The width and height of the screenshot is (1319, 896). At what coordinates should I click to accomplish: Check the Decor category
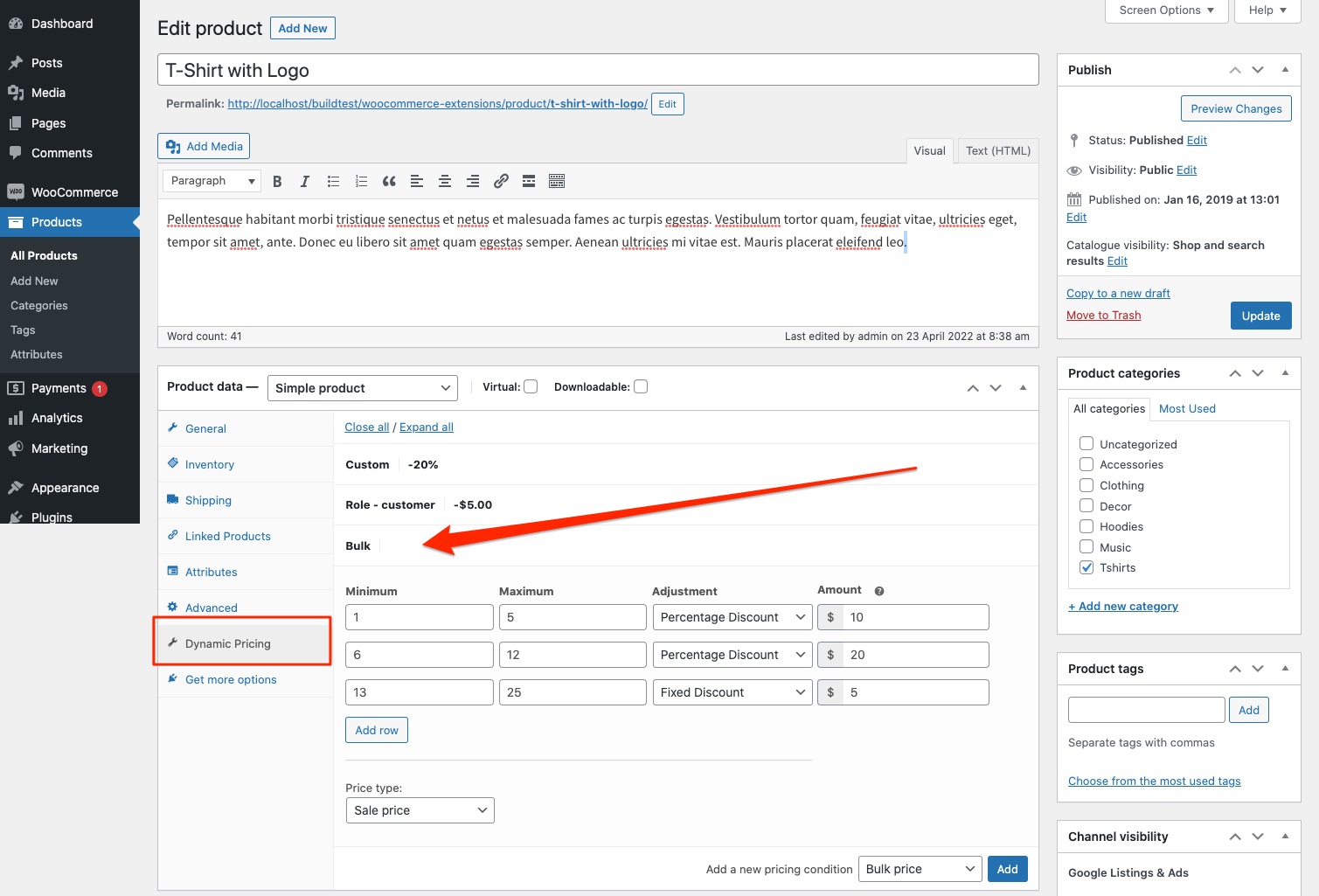pyautogui.click(x=1086, y=505)
